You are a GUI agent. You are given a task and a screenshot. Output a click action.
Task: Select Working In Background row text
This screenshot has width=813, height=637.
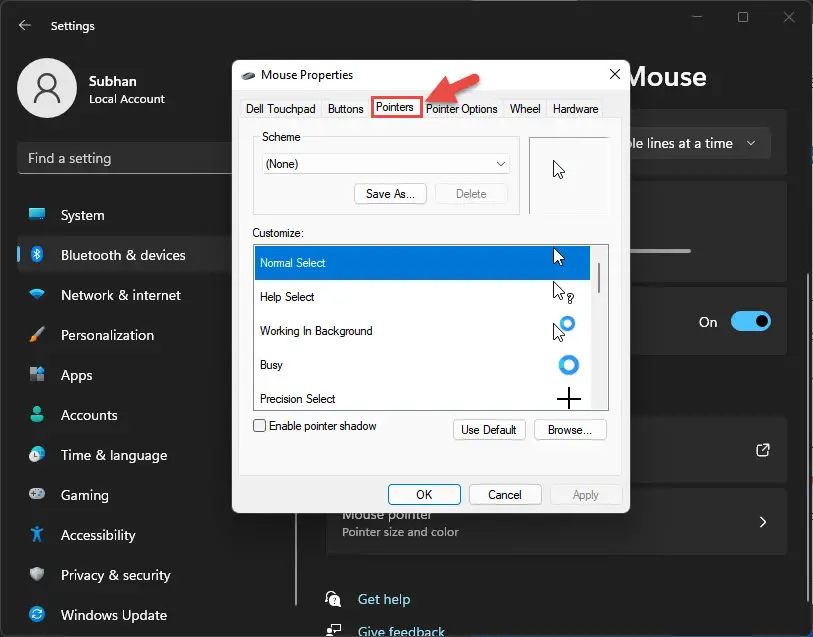[x=316, y=331]
